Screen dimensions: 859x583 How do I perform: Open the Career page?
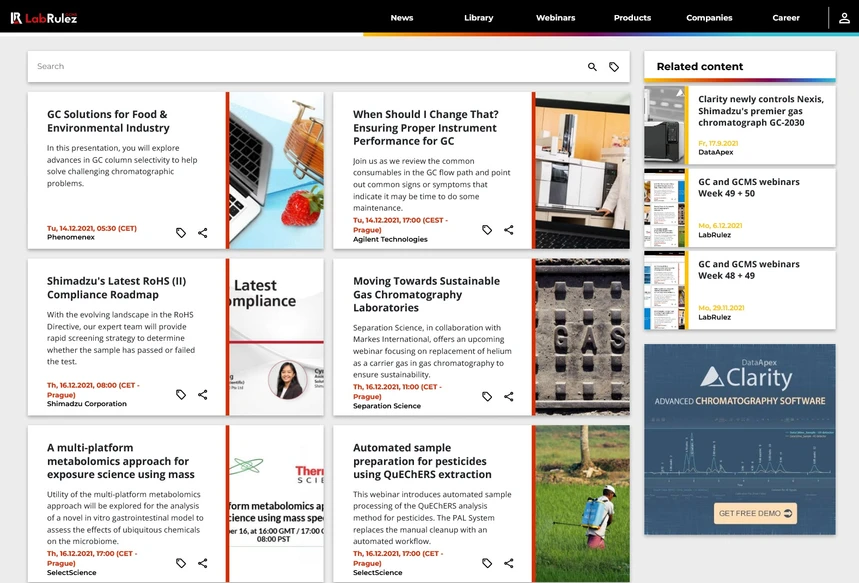(x=786, y=18)
